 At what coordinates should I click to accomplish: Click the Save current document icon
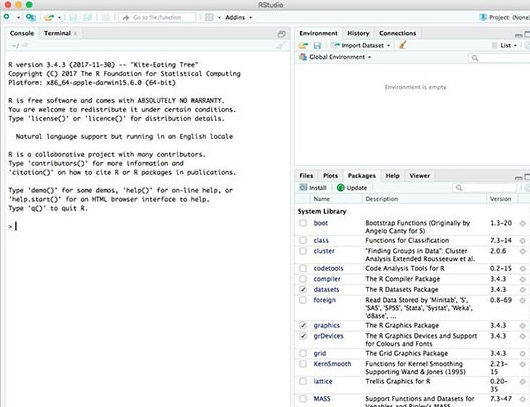(73, 17)
